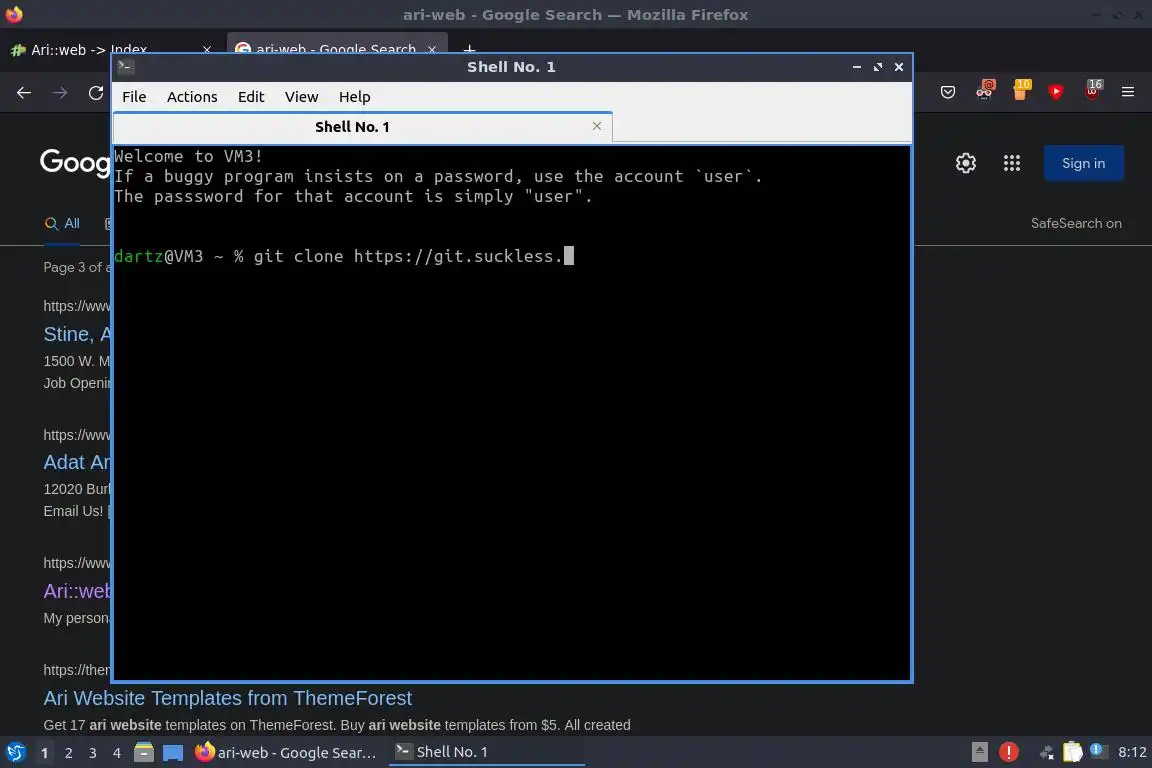Open the orange extension with badge 10
Screen dimensions: 1152x768
pos(1020,90)
